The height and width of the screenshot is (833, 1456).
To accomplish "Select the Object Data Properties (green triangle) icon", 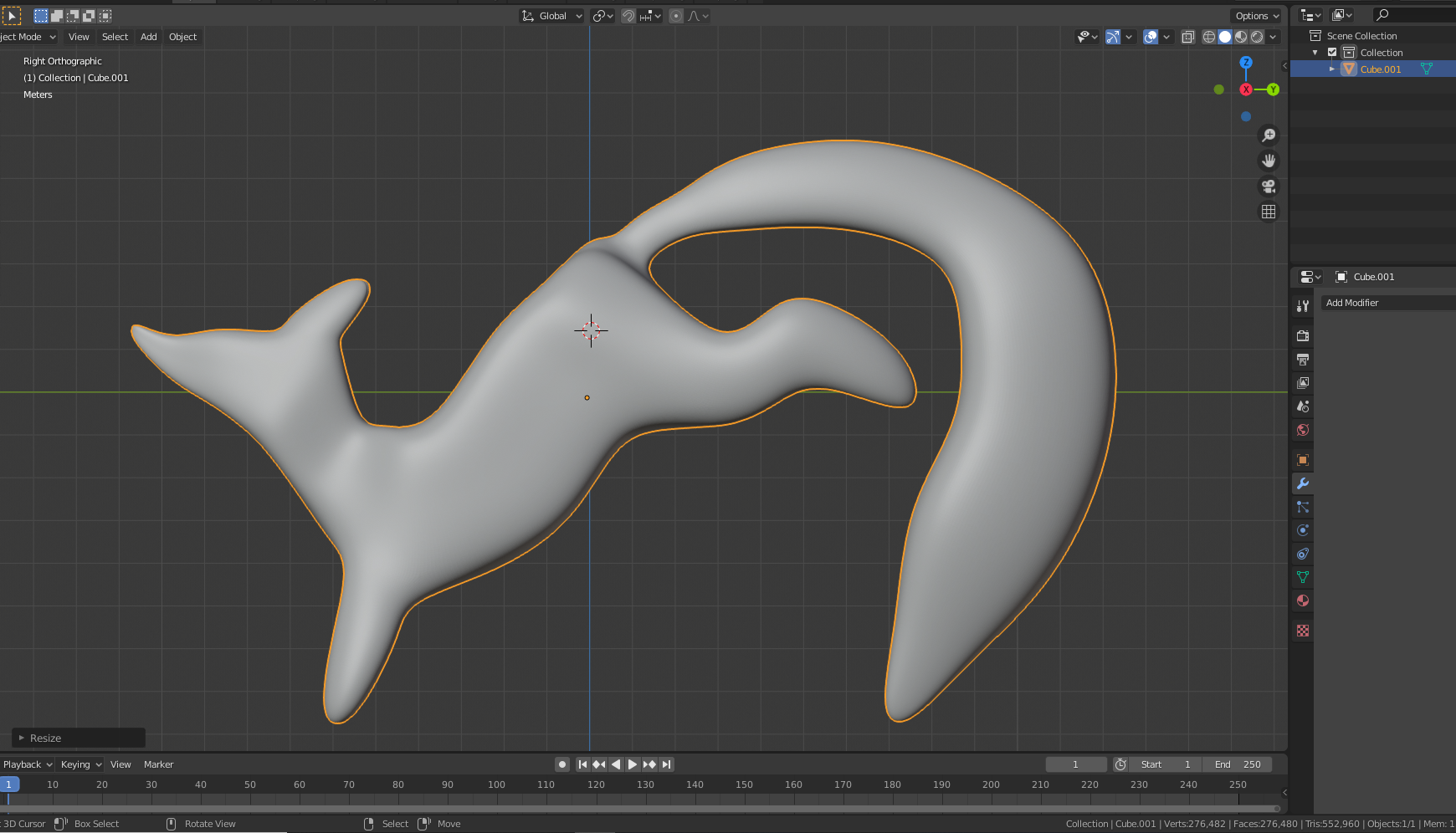I will coord(1302,577).
